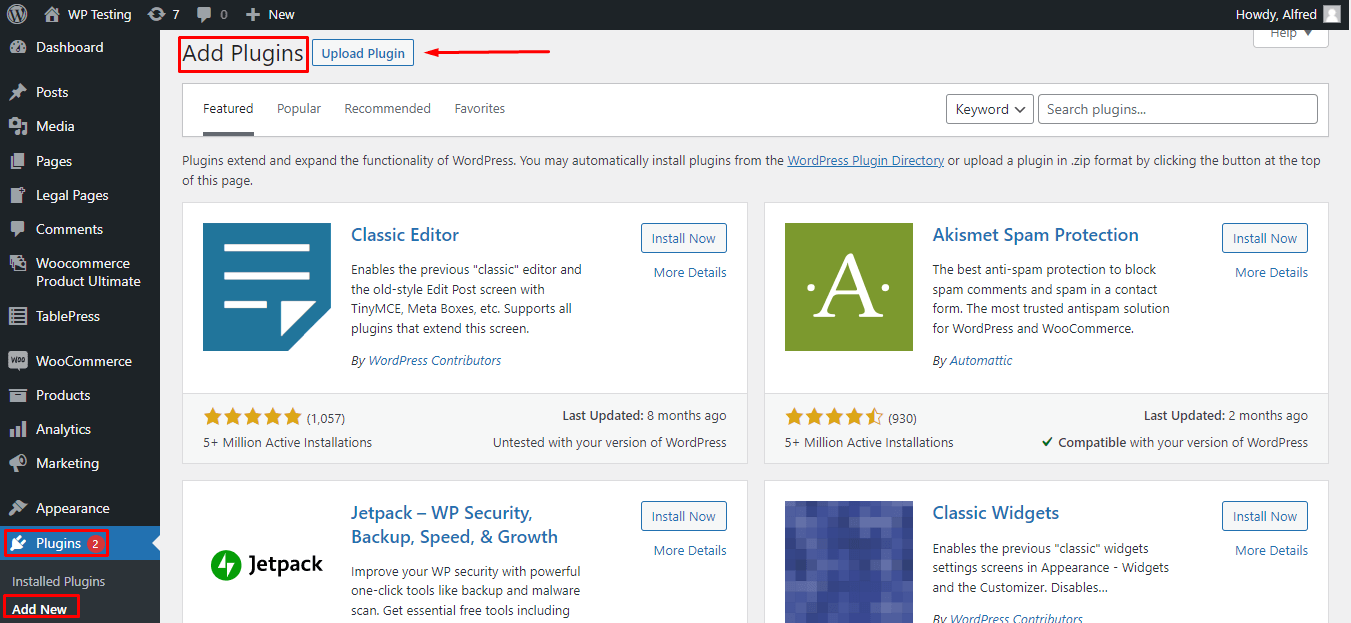Open the WordPress Plugin Directory link

866,160
